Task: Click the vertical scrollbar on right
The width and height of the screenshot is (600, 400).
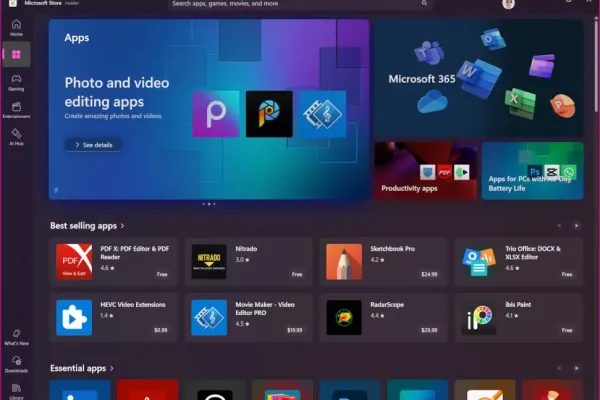Action: pos(597,65)
